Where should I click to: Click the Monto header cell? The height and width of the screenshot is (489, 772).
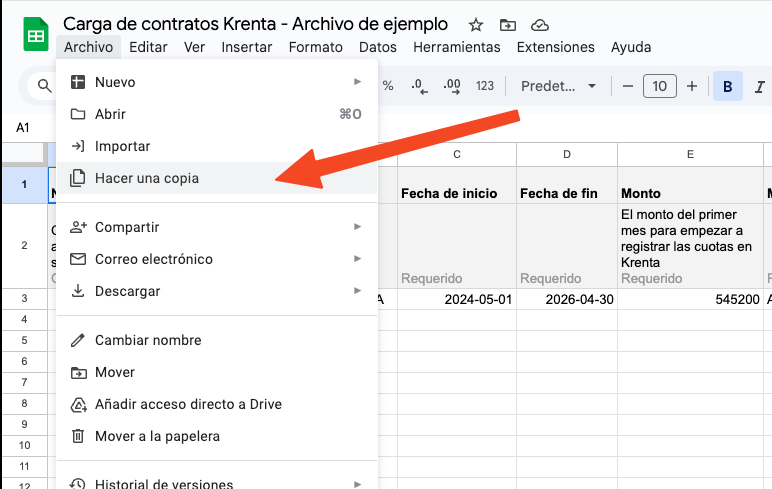[x=690, y=185]
